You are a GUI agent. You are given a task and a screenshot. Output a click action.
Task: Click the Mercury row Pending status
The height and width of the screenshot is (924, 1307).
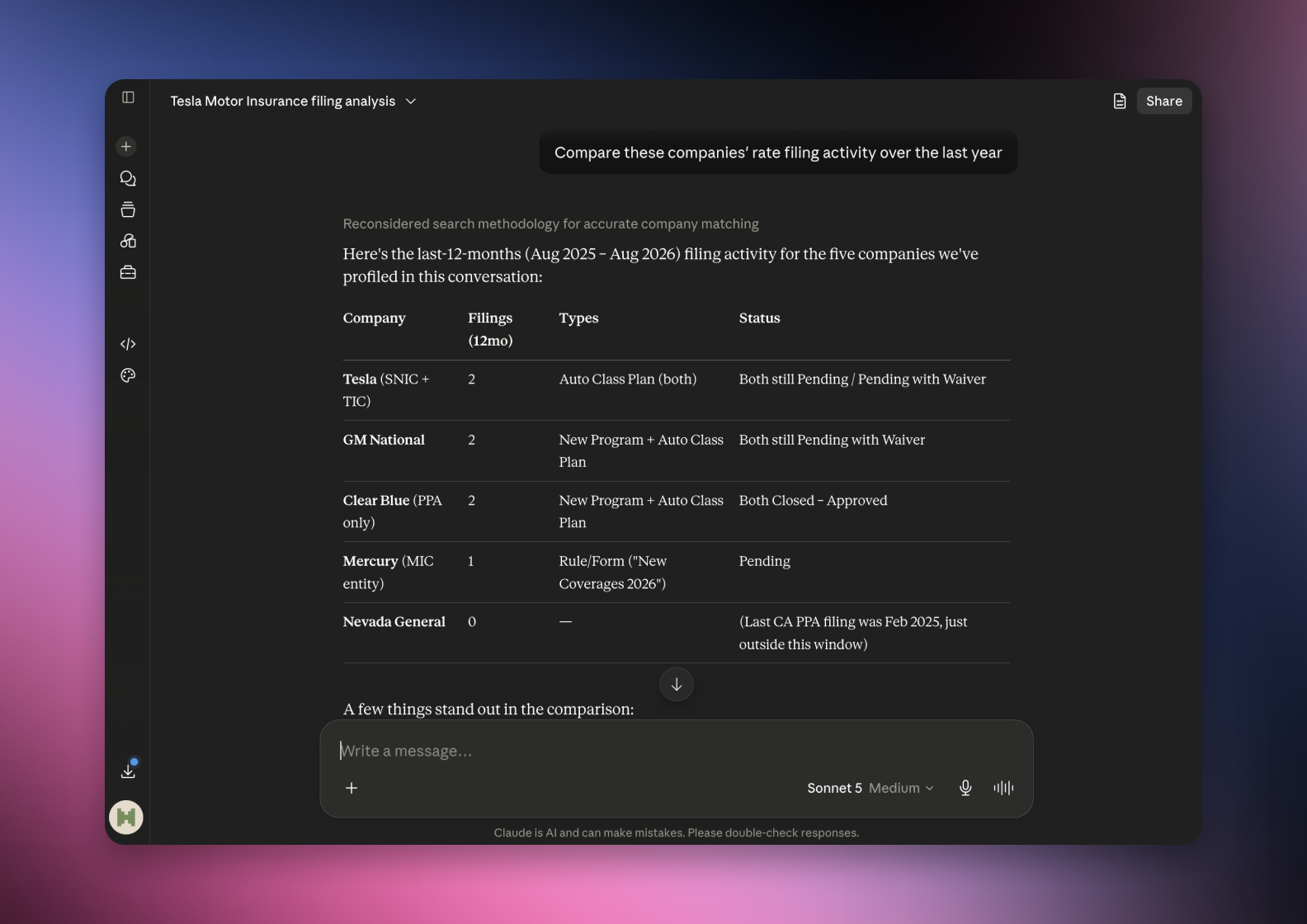tap(764, 561)
